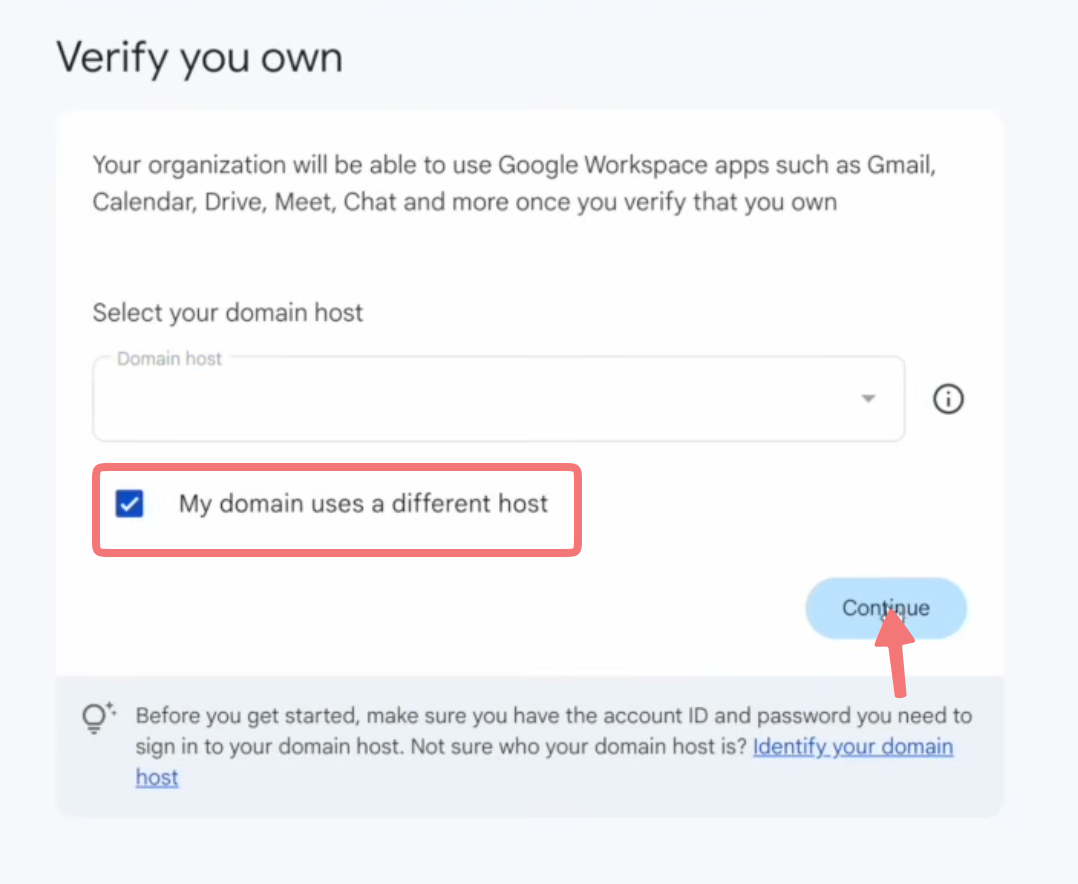Click the 'Domain host' floating field label
The height and width of the screenshot is (884, 1078).
tap(169, 359)
